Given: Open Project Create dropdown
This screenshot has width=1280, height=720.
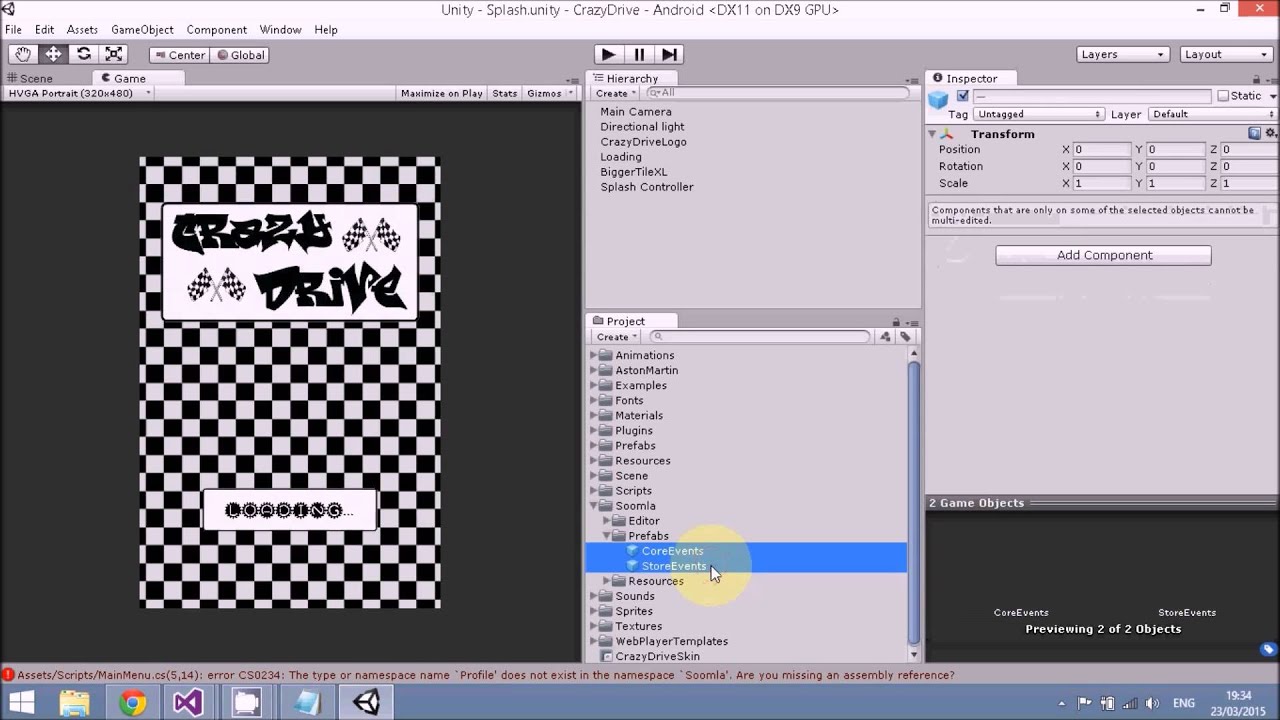Looking at the screenshot, I should [x=616, y=337].
